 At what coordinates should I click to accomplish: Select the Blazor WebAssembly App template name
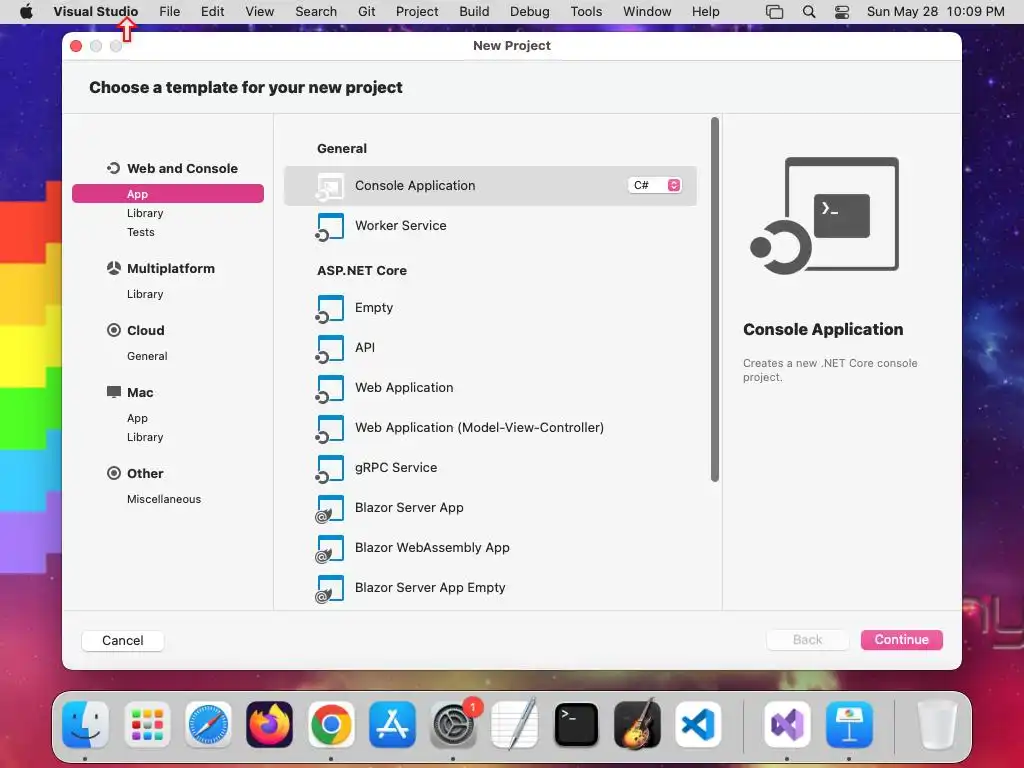(432, 547)
